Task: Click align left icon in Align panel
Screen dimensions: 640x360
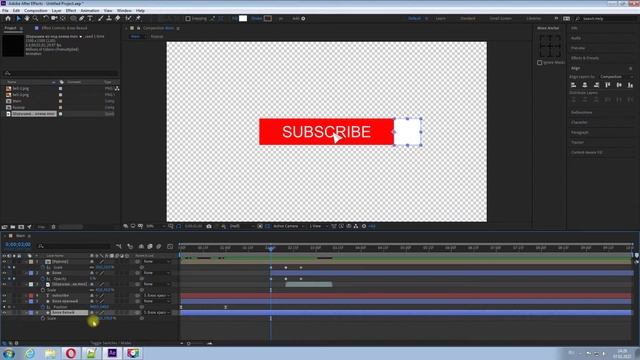Action: pyautogui.click(x=573, y=85)
